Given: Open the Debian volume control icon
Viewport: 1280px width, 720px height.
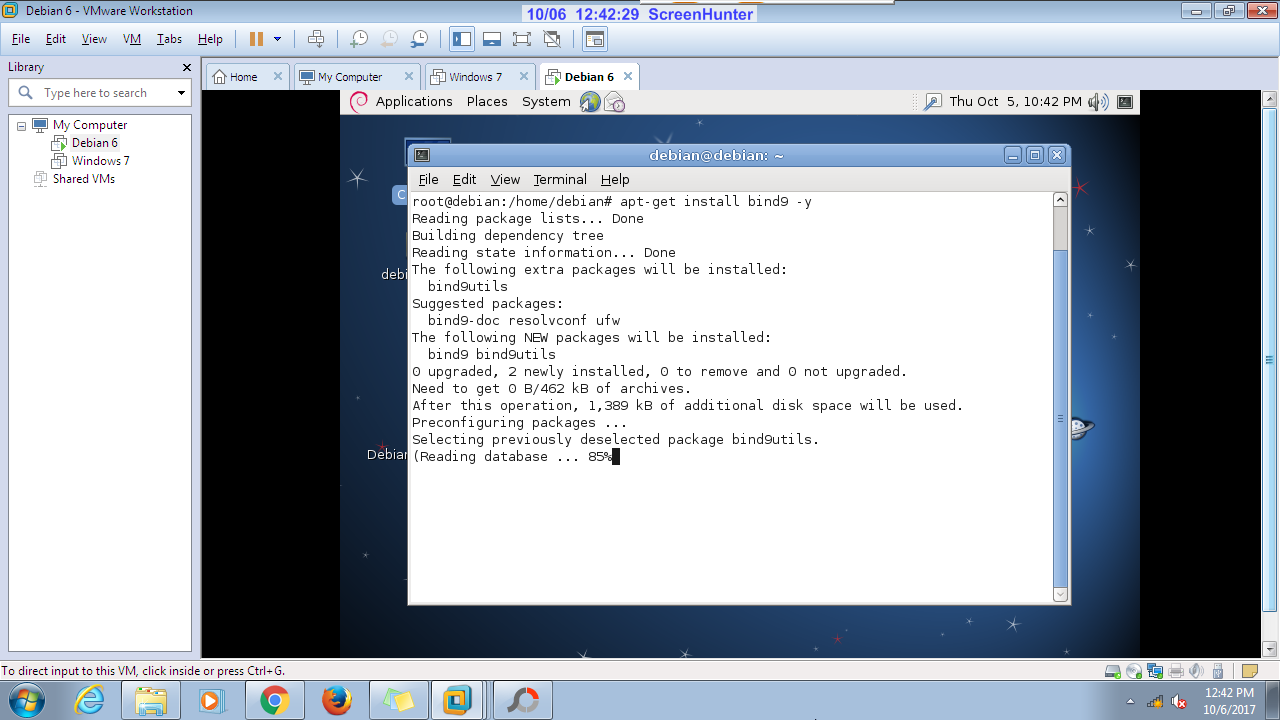Looking at the screenshot, I should [x=1099, y=102].
